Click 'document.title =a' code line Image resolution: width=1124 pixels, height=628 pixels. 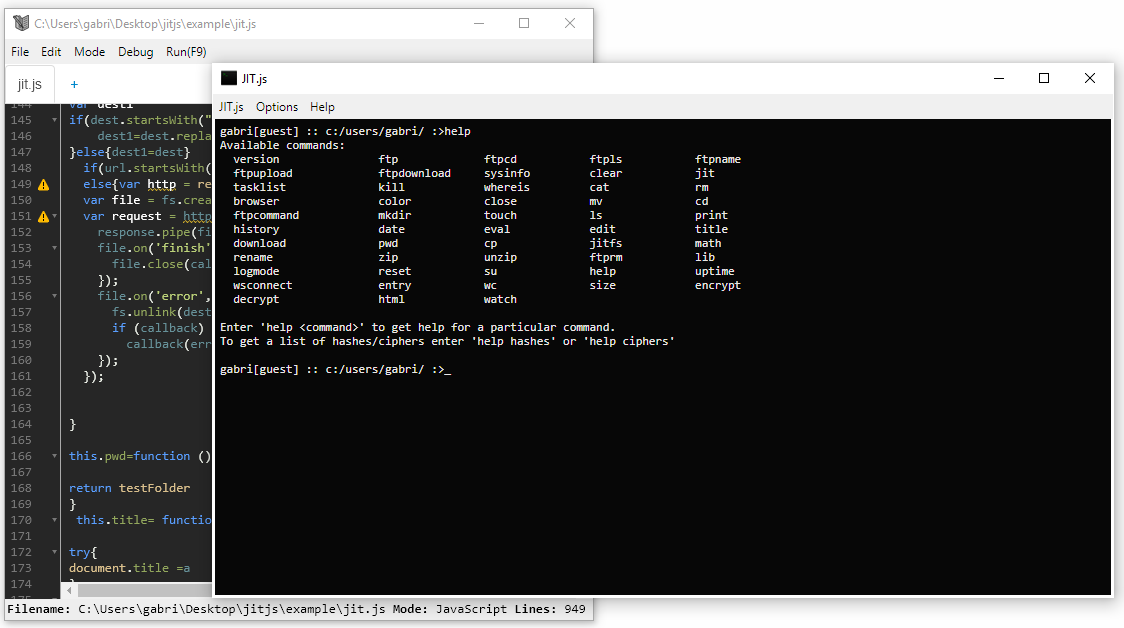click(130, 568)
